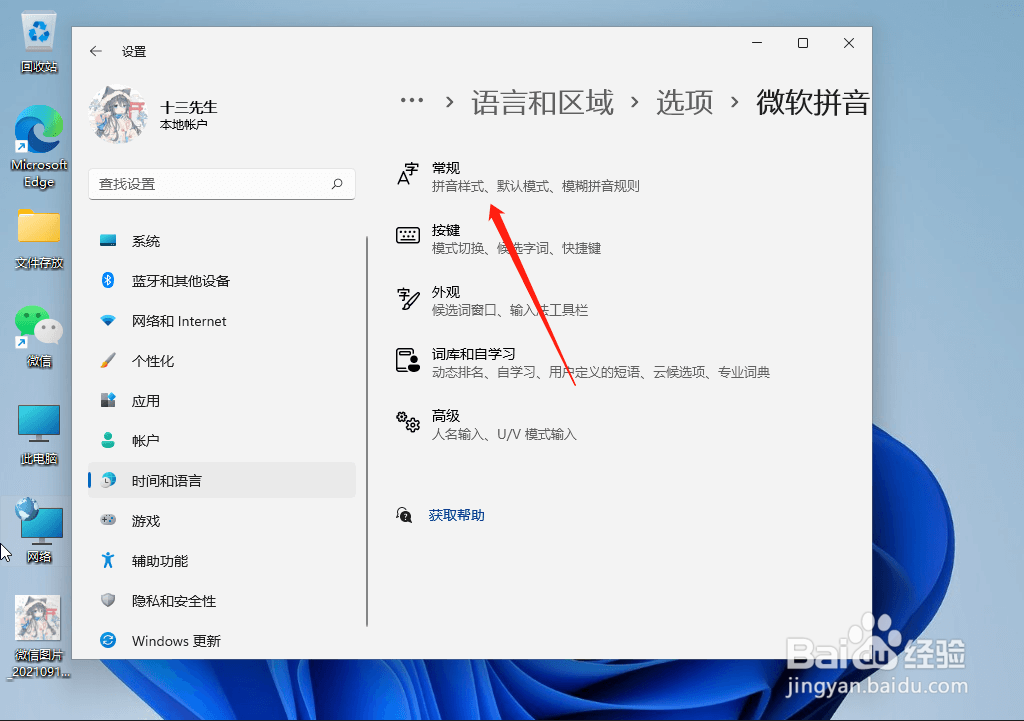
Task: Expand the breadcrumb ellipsis menu
Action: 412,101
